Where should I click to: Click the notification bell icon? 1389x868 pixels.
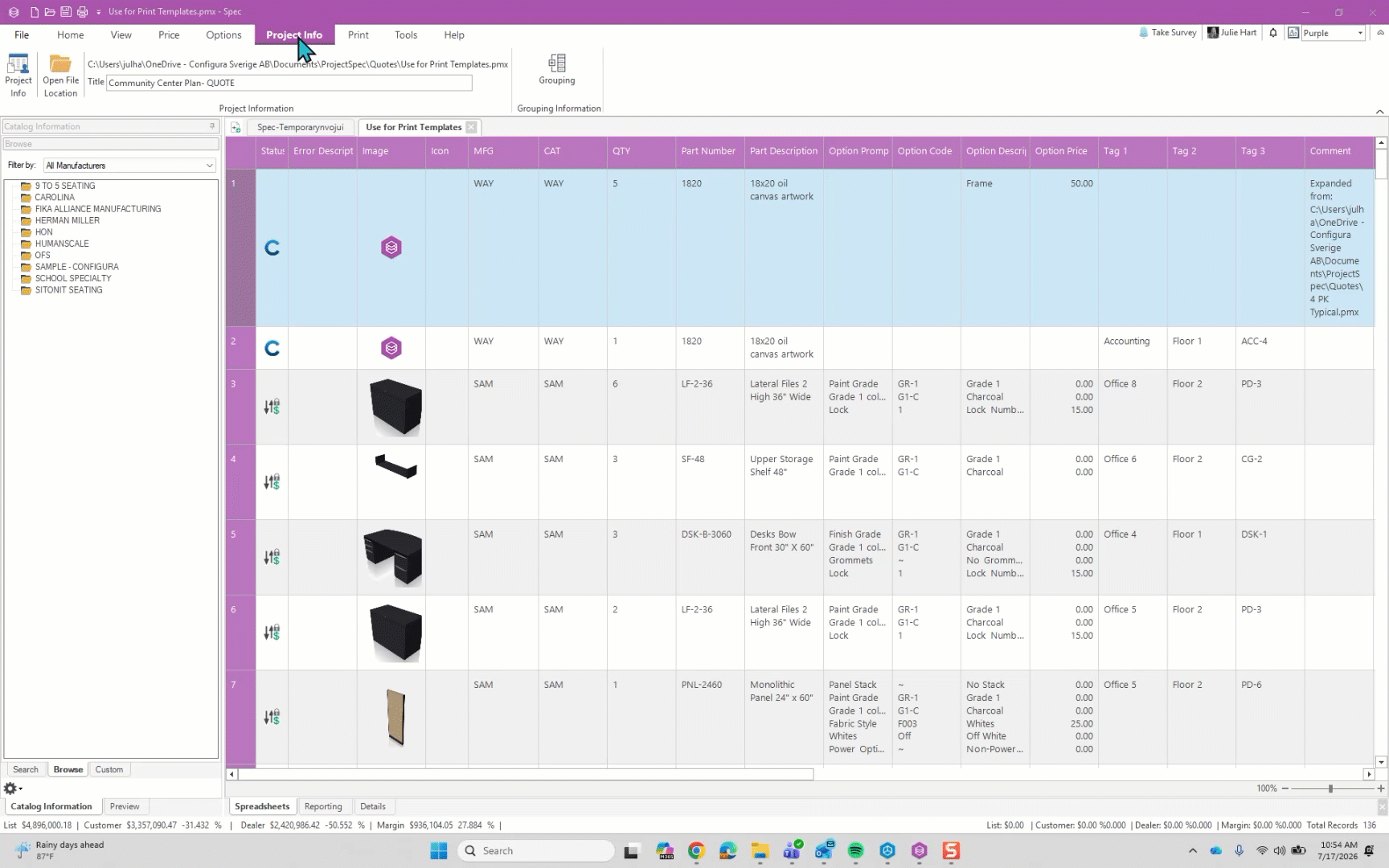[x=1273, y=33]
